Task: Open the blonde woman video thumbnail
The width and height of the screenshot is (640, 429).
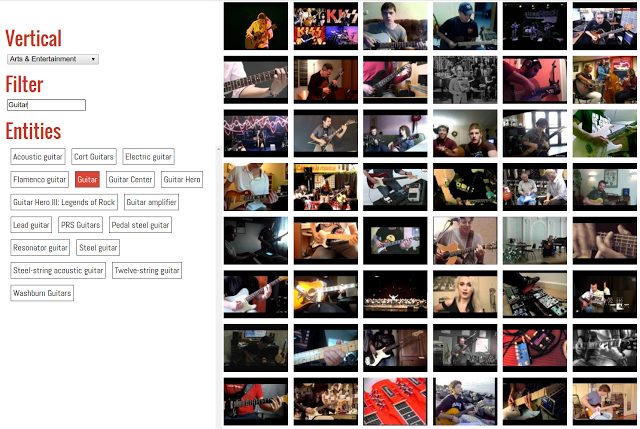Action: pyautogui.click(x=465, y=294)
